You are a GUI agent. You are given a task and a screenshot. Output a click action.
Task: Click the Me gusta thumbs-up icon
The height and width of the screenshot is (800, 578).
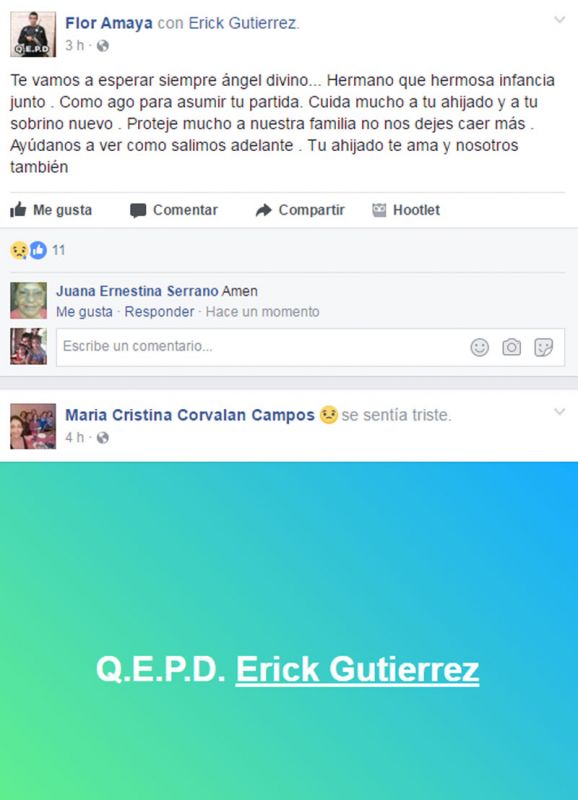pyautogui.click(x=18, y=210)
